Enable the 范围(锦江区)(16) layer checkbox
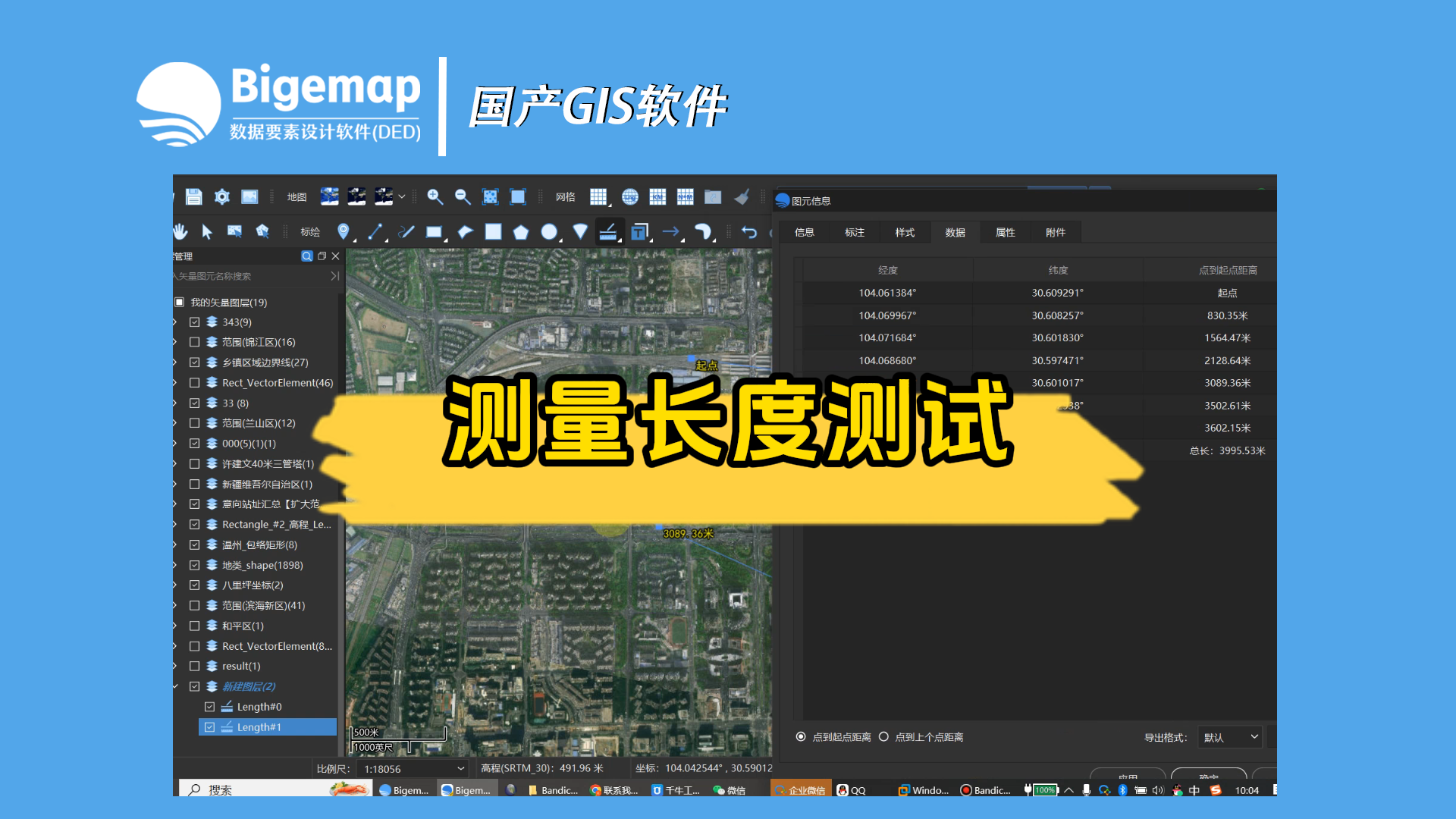Screen dimensions: 1456x819 click(195, 343)
